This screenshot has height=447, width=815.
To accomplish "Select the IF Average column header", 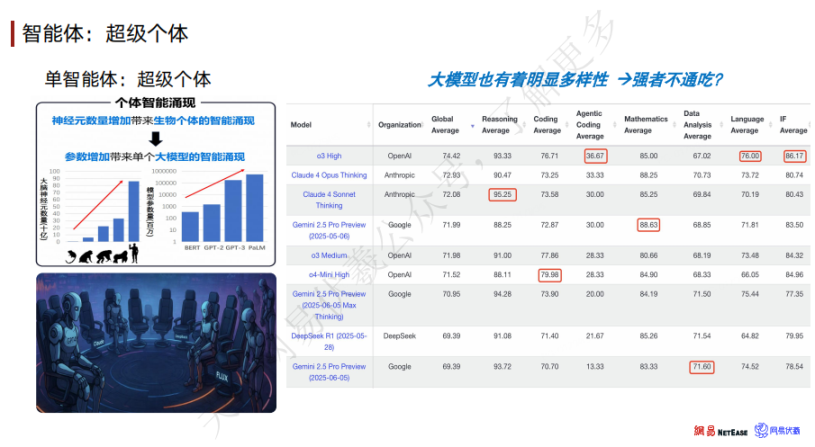I will click(x=793, y=125).
